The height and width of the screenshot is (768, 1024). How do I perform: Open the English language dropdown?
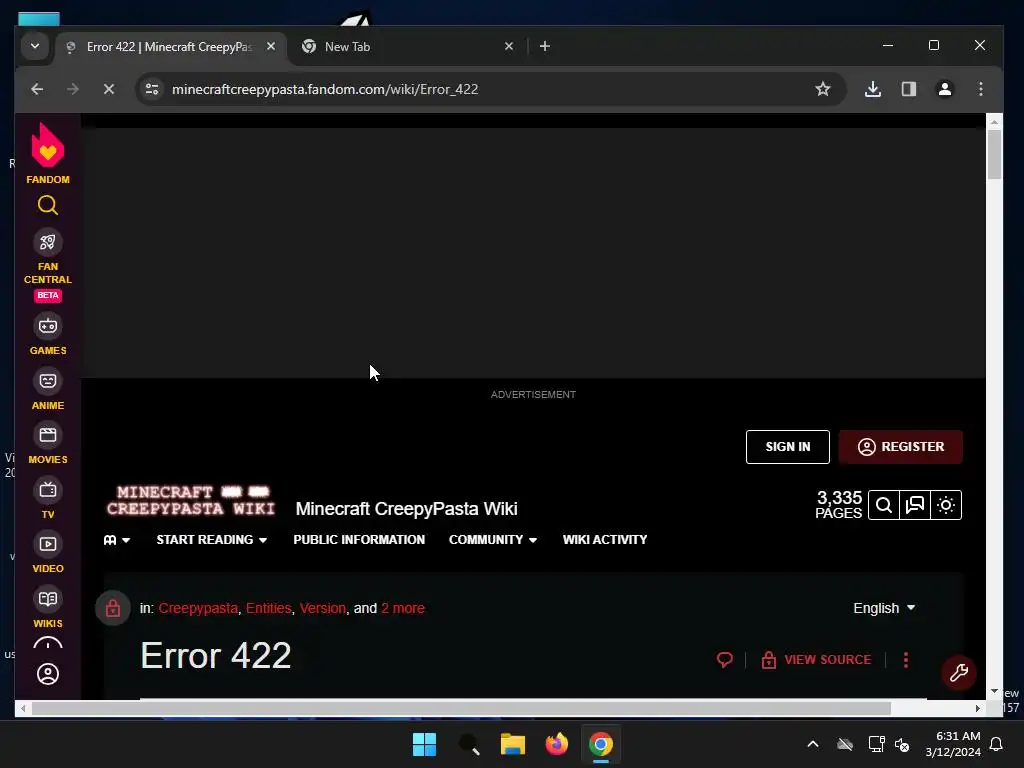coord(884,608)
